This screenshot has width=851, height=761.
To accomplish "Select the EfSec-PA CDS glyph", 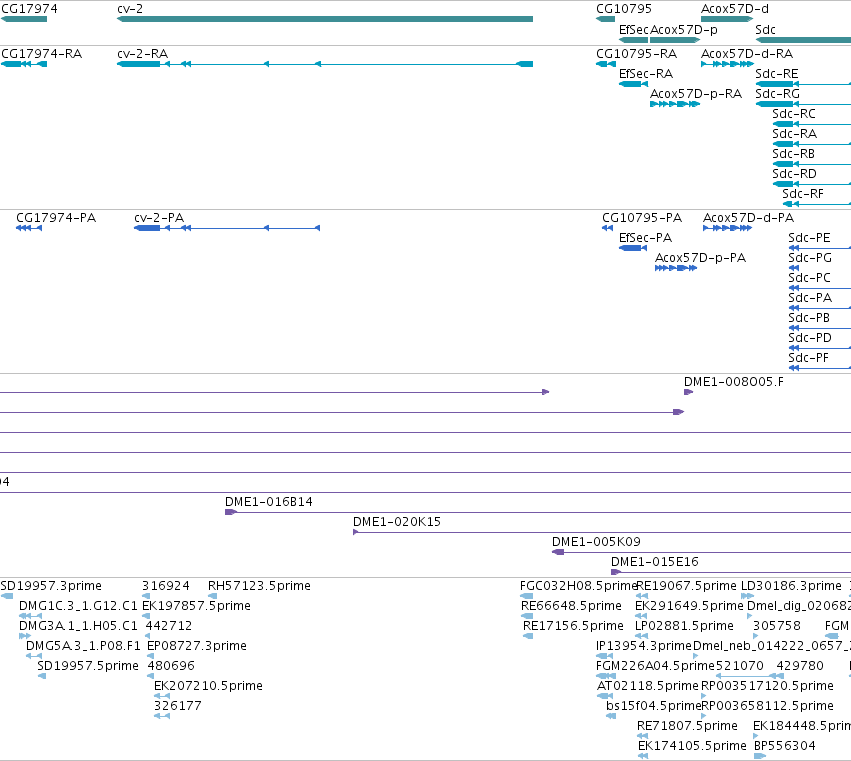I will point(633,248).
